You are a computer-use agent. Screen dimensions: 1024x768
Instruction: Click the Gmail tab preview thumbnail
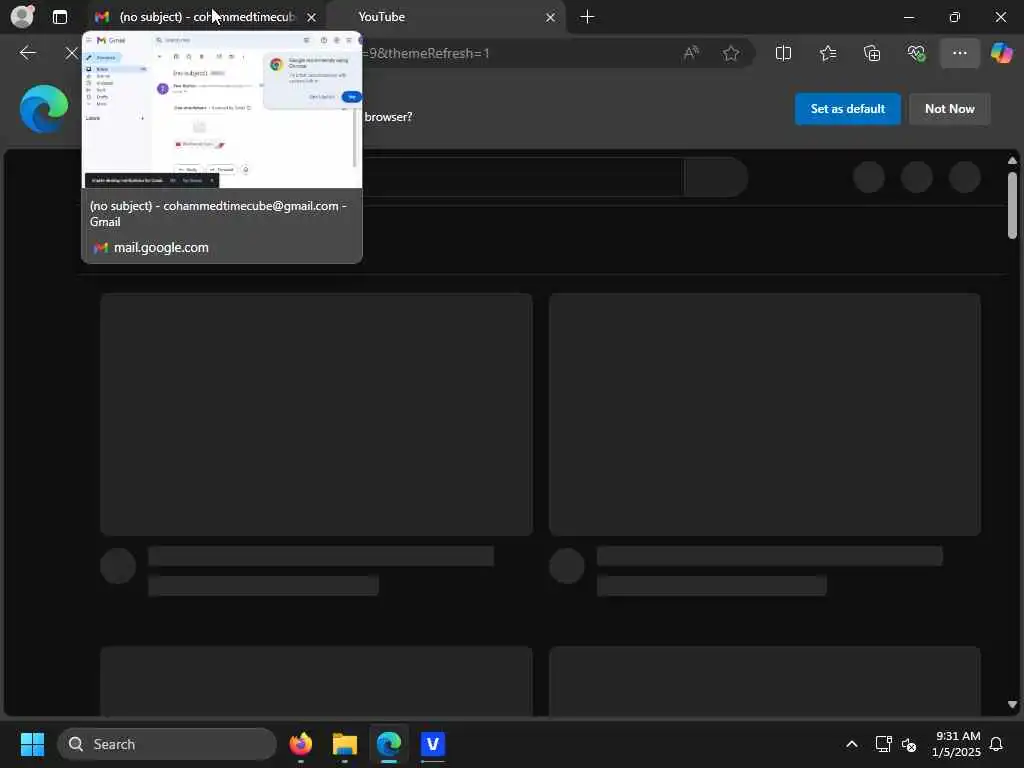click(x=222, y=110)
